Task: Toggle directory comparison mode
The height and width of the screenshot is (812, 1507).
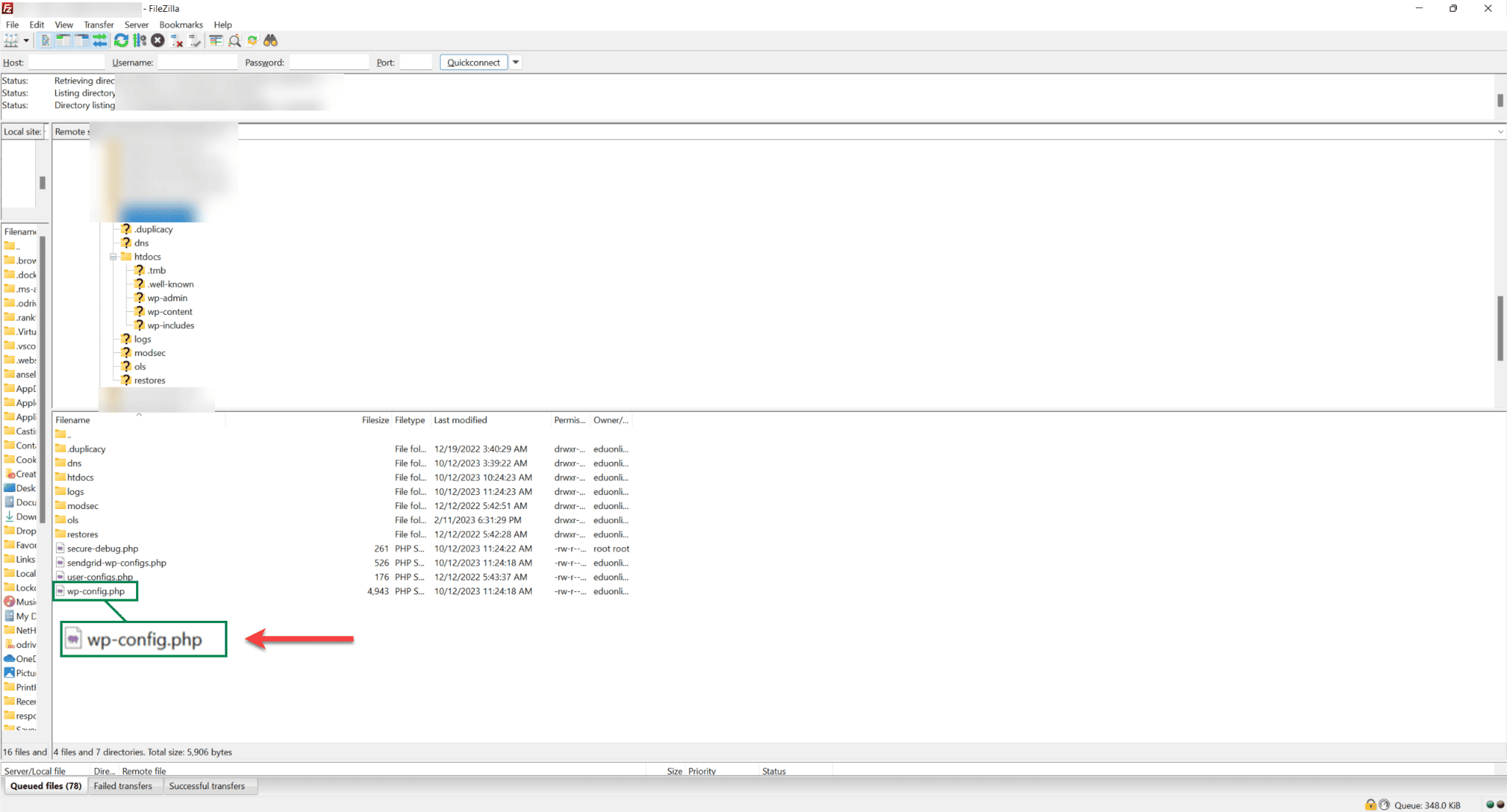Action: click(215, 40)
